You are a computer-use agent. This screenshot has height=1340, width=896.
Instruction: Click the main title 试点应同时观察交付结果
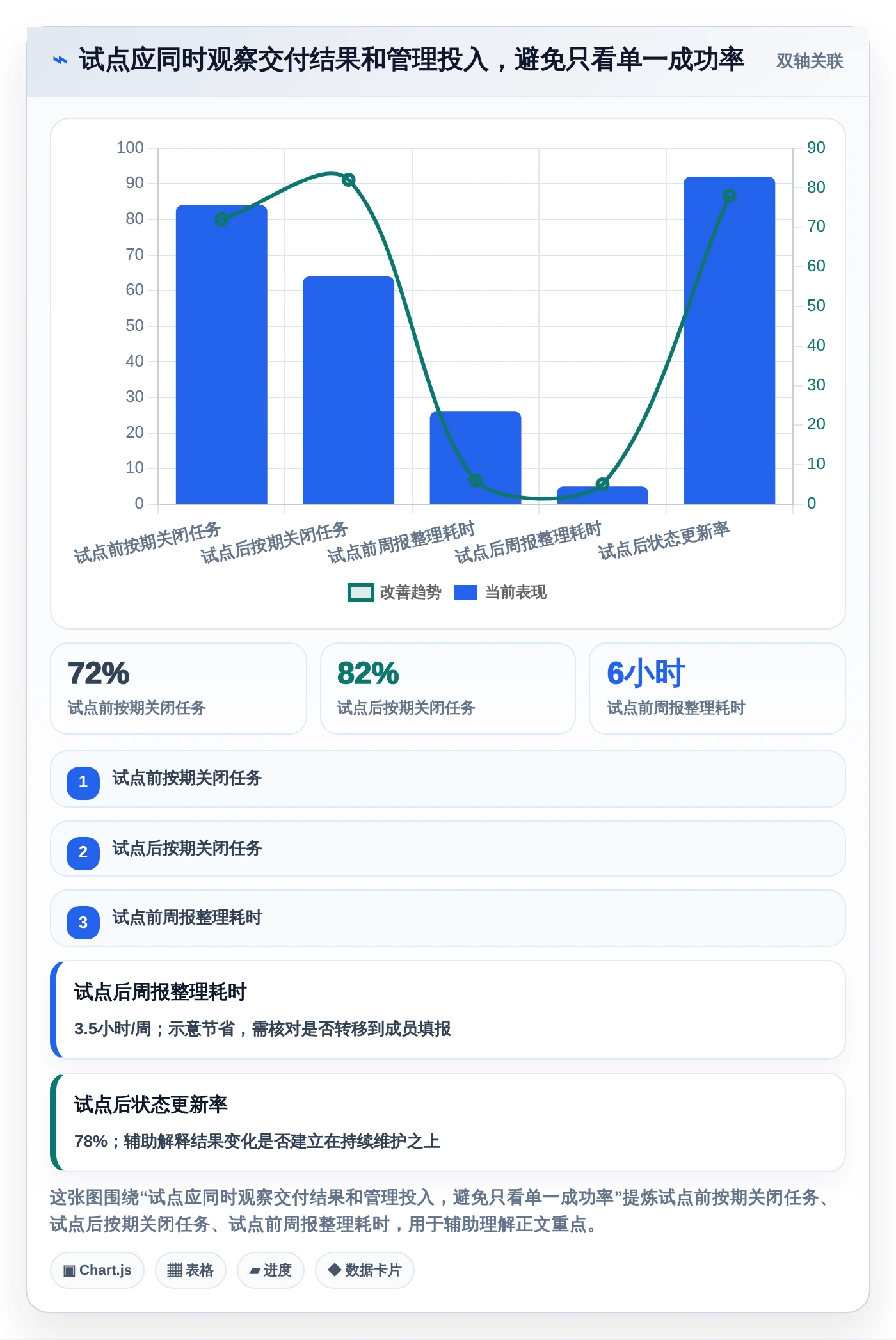412,60
